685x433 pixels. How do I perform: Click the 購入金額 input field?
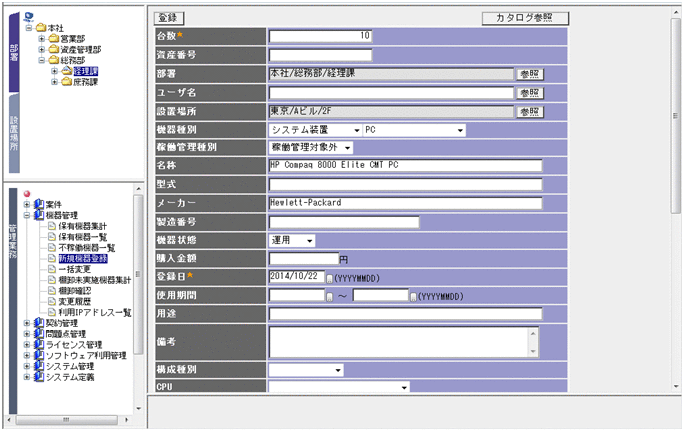[304, 259]
